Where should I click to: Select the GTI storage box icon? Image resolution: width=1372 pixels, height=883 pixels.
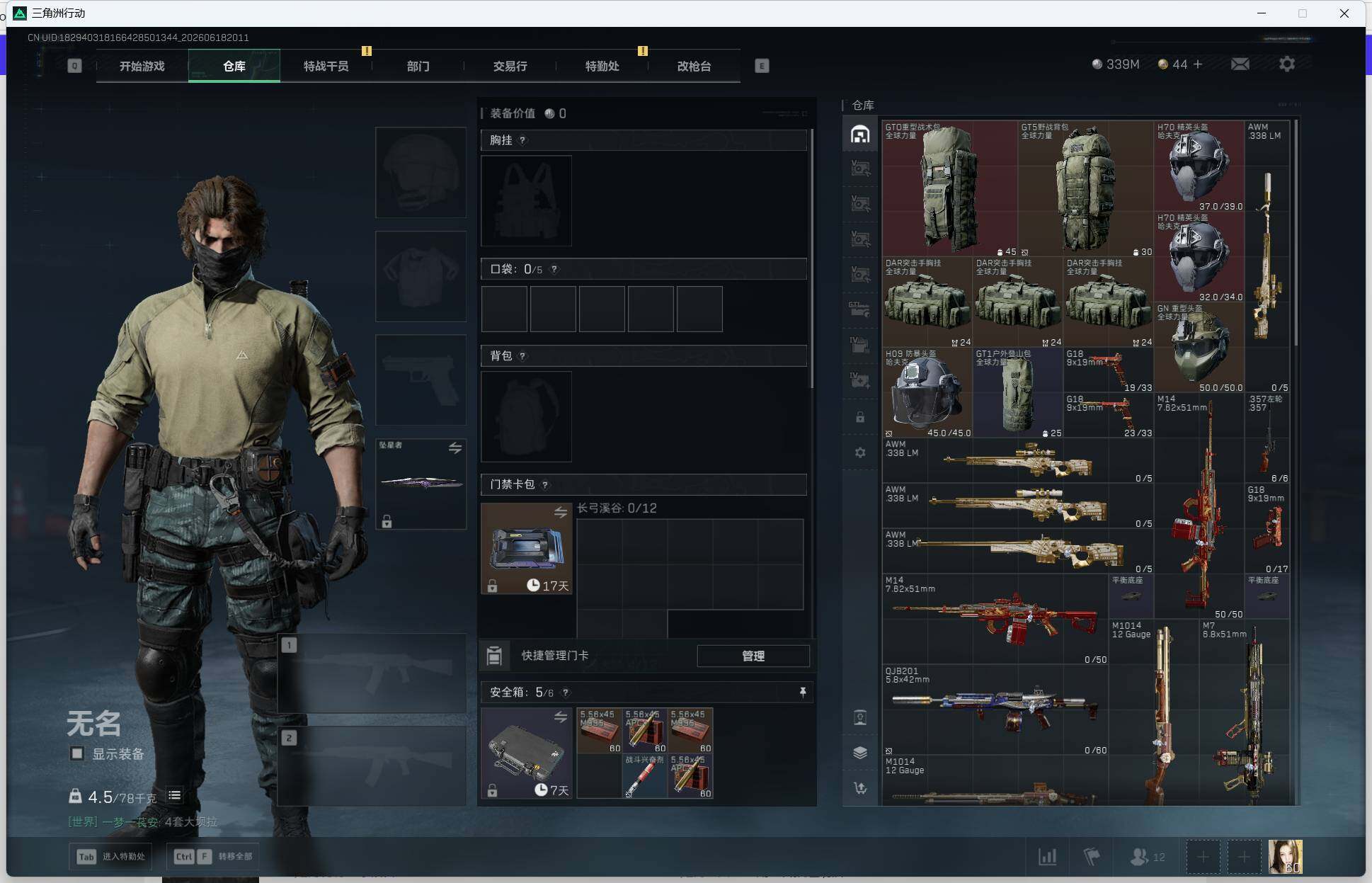coord(860,309)
